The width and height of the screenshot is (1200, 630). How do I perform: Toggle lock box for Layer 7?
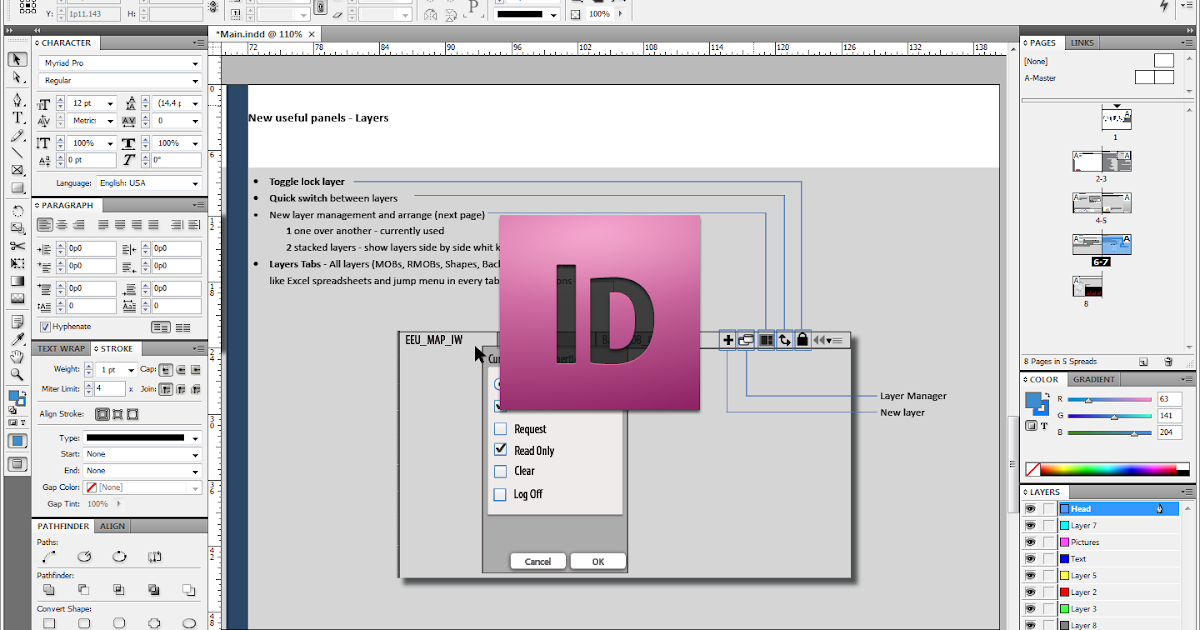pyautogui.click(x=1048, y=526)
